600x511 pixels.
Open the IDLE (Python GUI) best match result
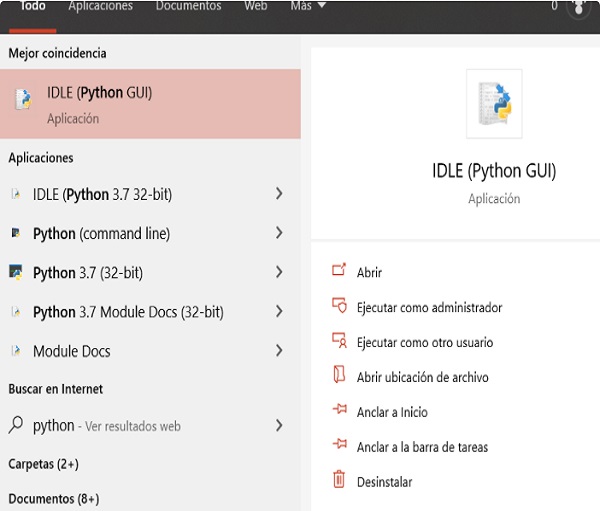(x=150, y=104)
